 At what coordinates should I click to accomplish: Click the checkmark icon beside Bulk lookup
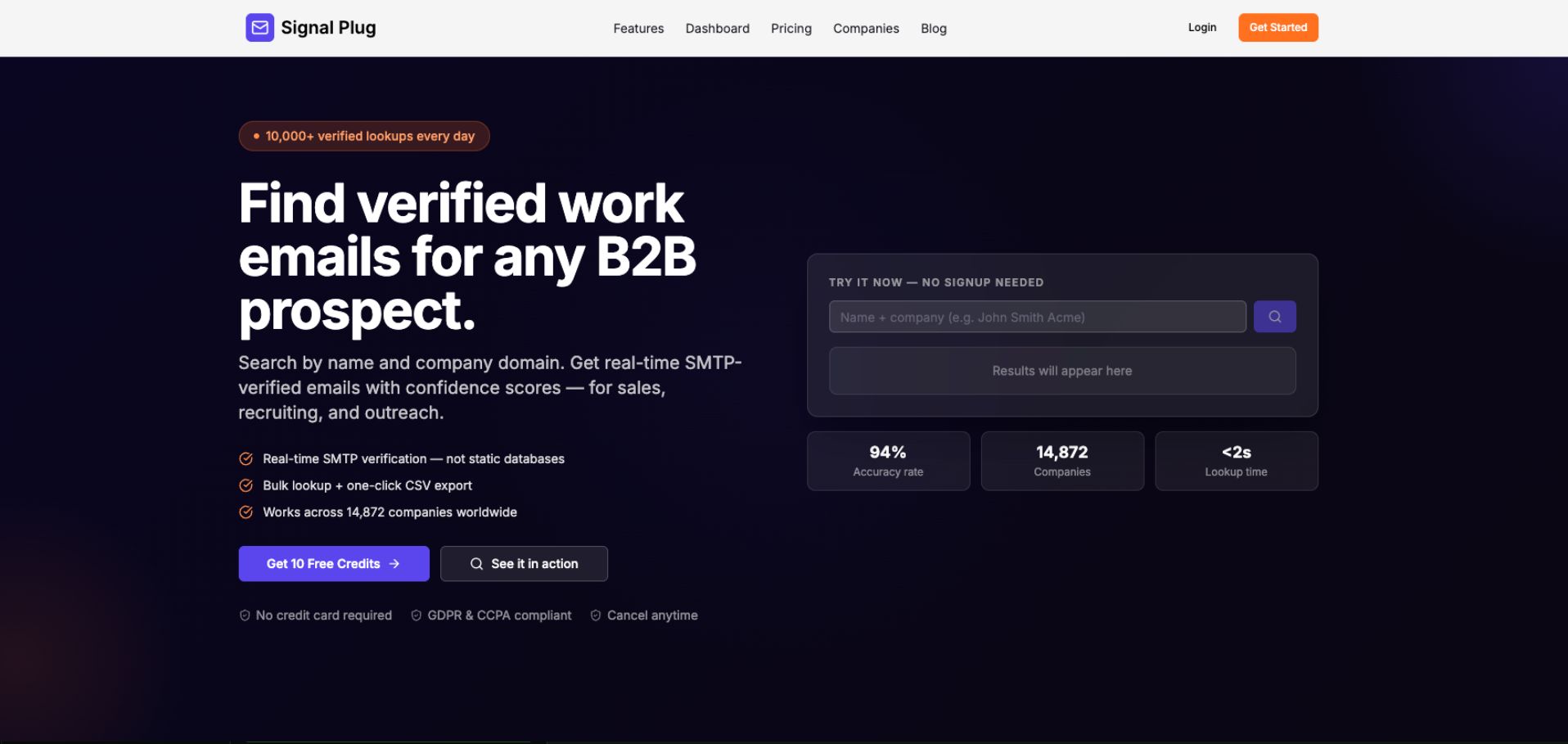(246, 485)
